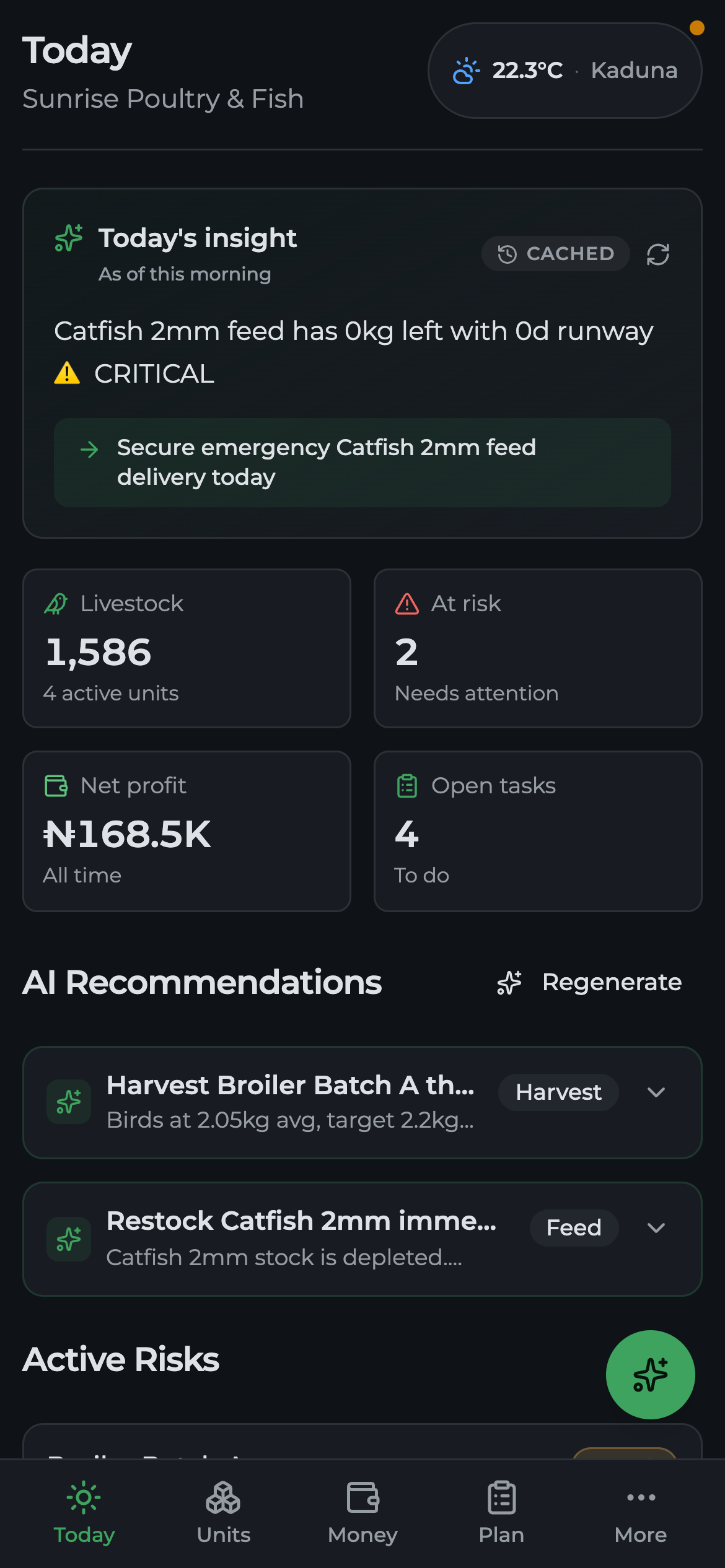Switch to the Units tab
Image resolution: width=725 pixels, height=1568 pixels.
pyautogui.click(x=223, y=1513)
